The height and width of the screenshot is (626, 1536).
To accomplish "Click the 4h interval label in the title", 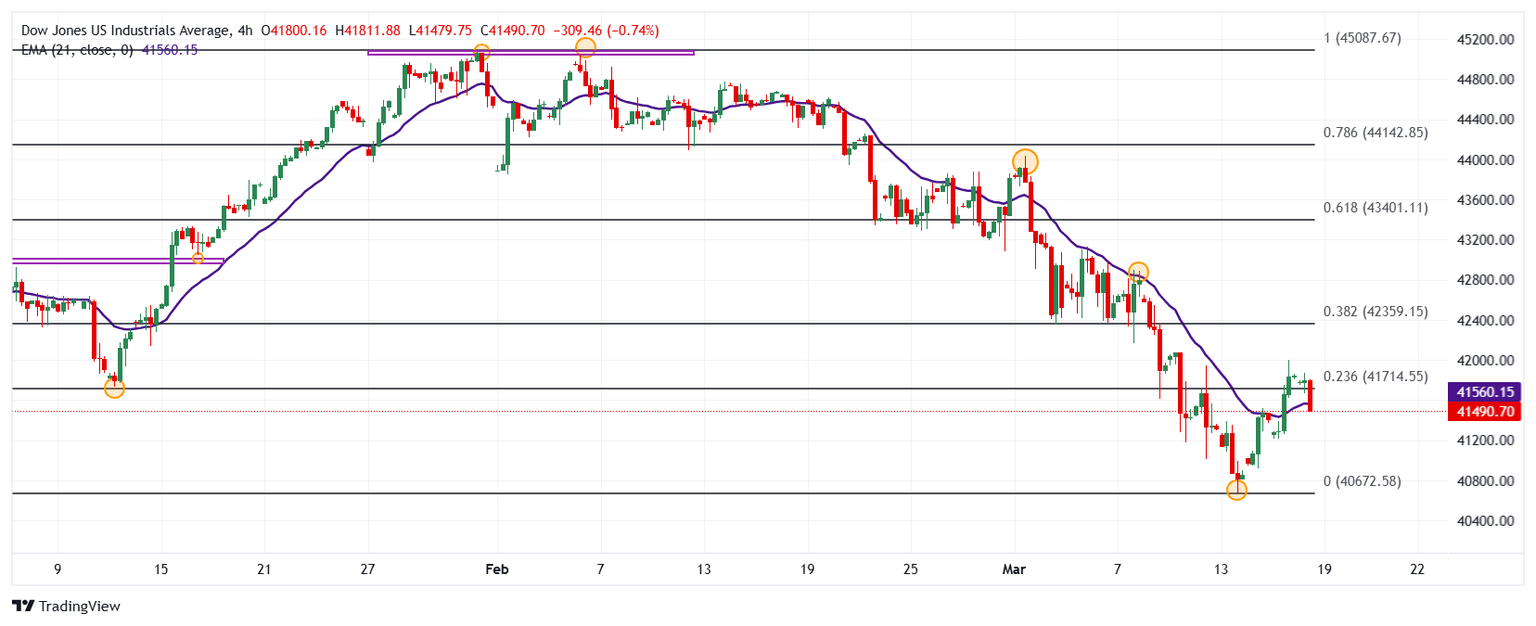I will [245, 31].
